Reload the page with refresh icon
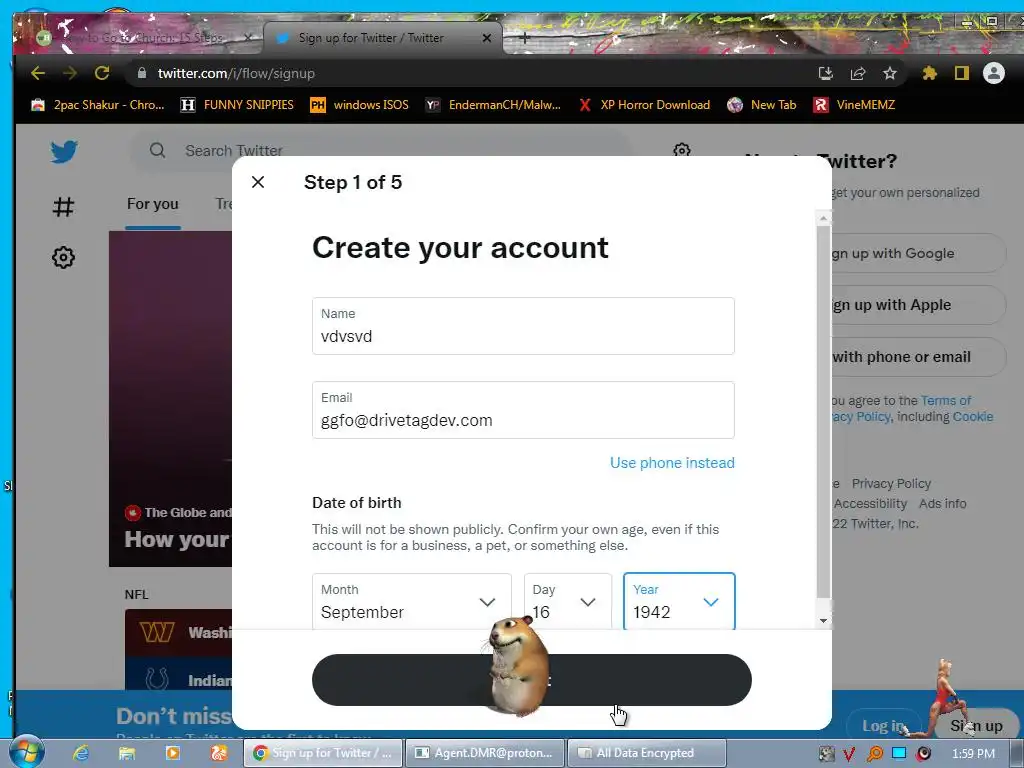1024x768 pixels. pos(102,73)
